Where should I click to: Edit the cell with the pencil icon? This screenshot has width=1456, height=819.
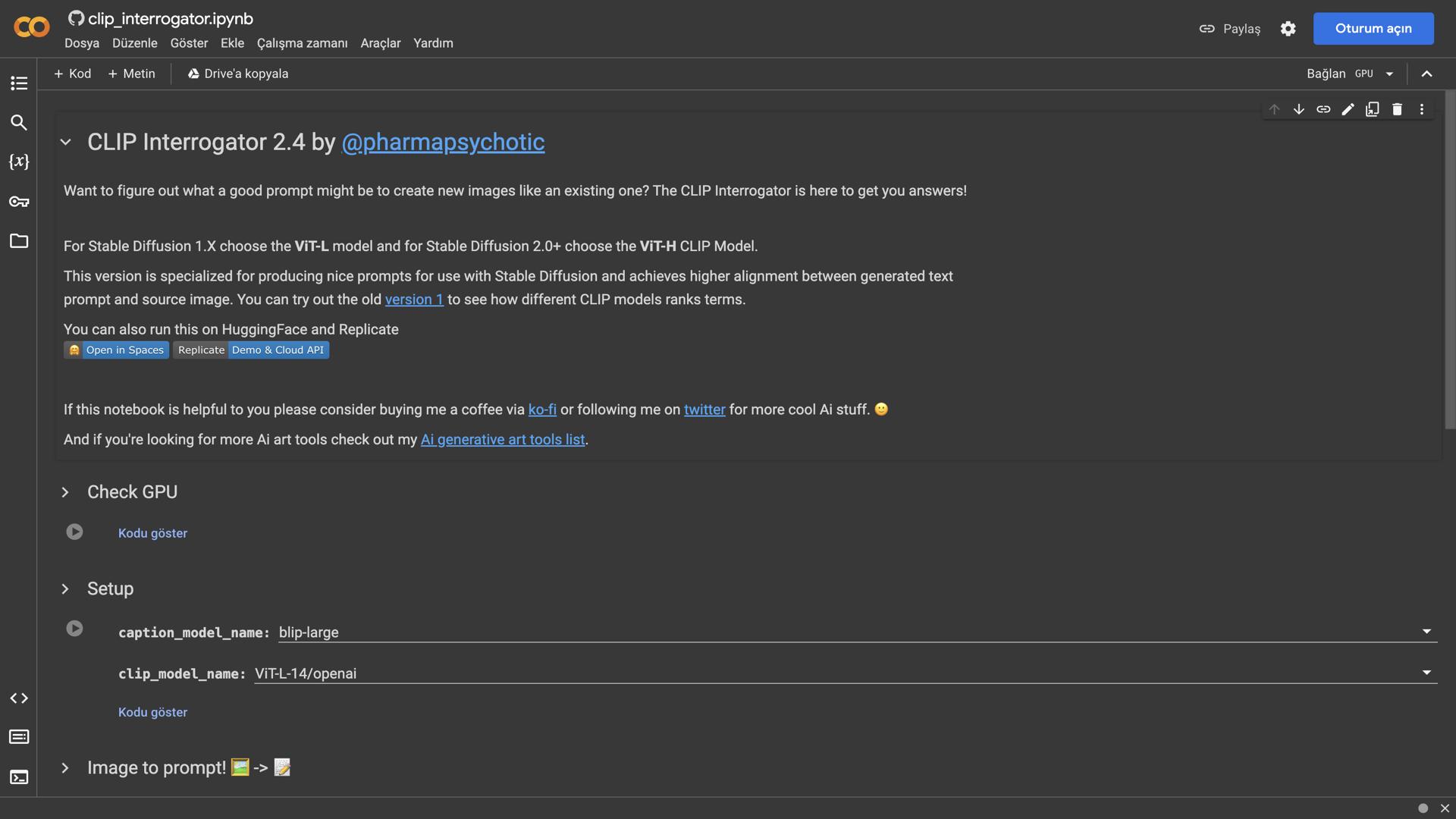coord(1348,109)
